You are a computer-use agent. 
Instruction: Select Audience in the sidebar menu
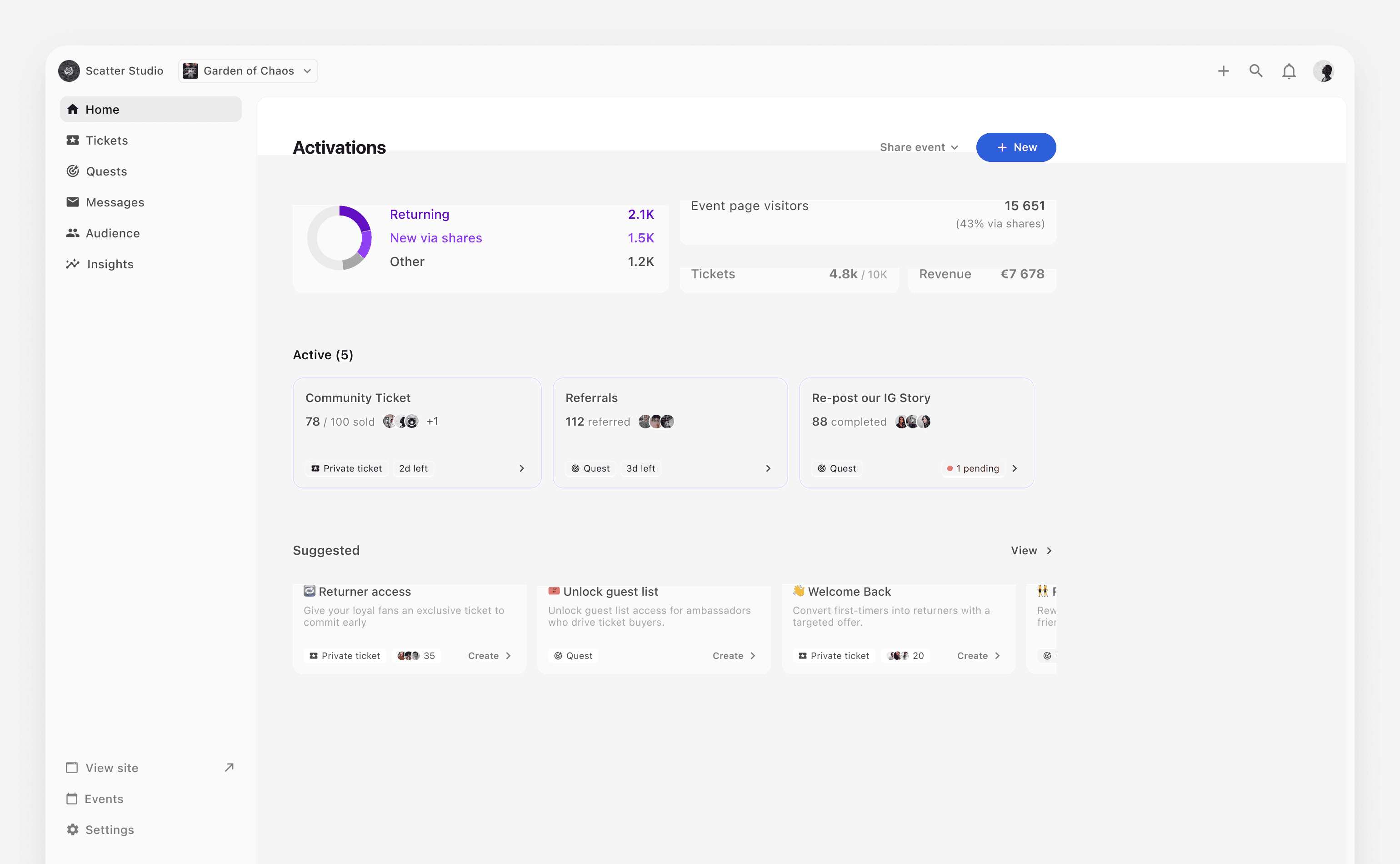coord(113,233)
